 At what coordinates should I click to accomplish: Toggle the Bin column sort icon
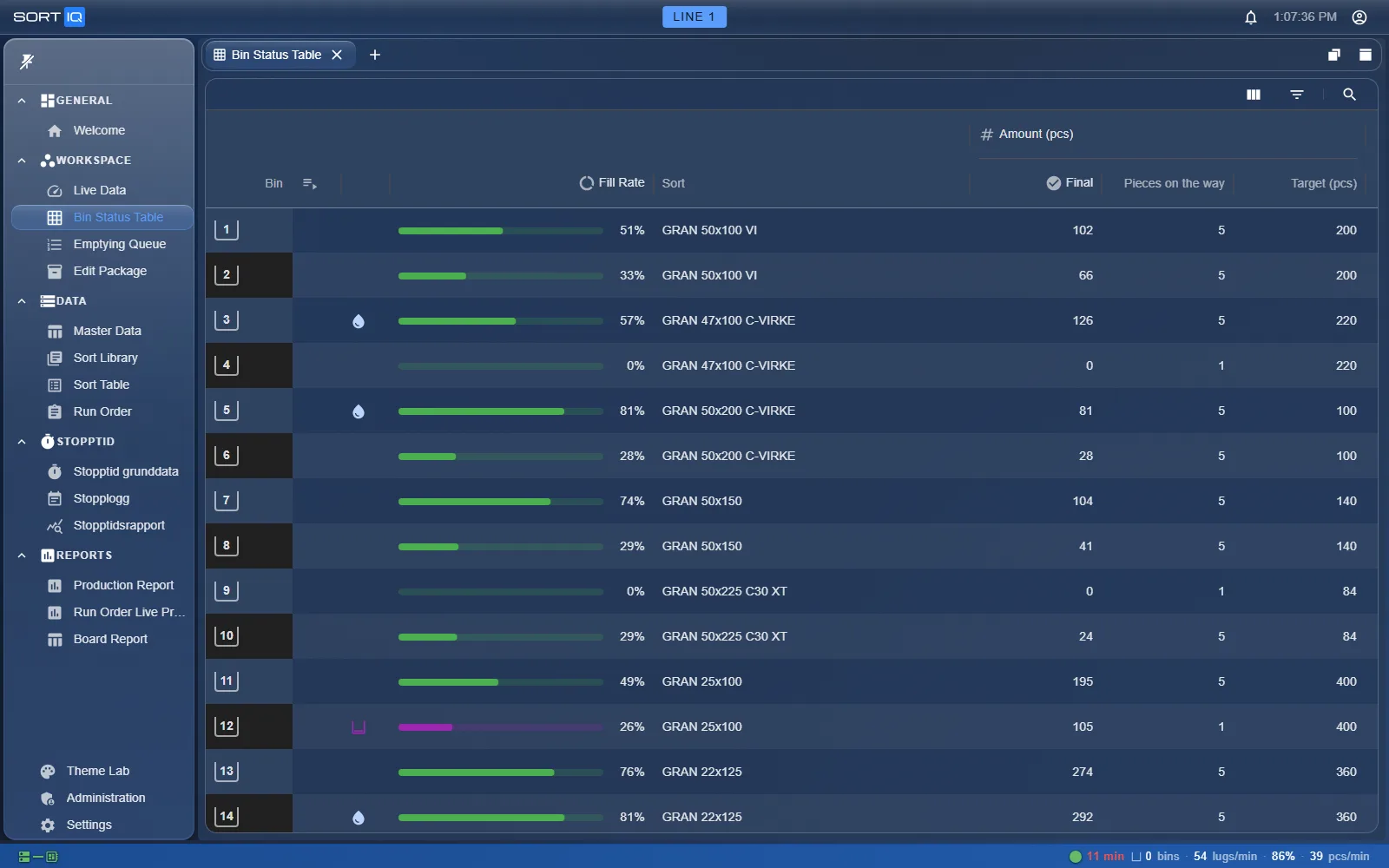[310, 183]
